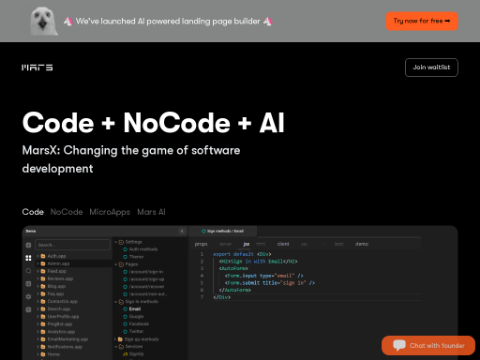
Task: Click the AI landing page builder announcement text
Action: tap(168, 21)
